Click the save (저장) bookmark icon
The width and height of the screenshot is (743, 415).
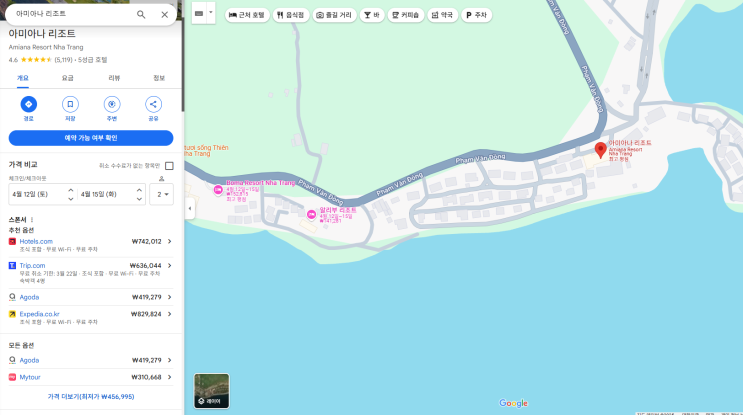coord(70,104)
